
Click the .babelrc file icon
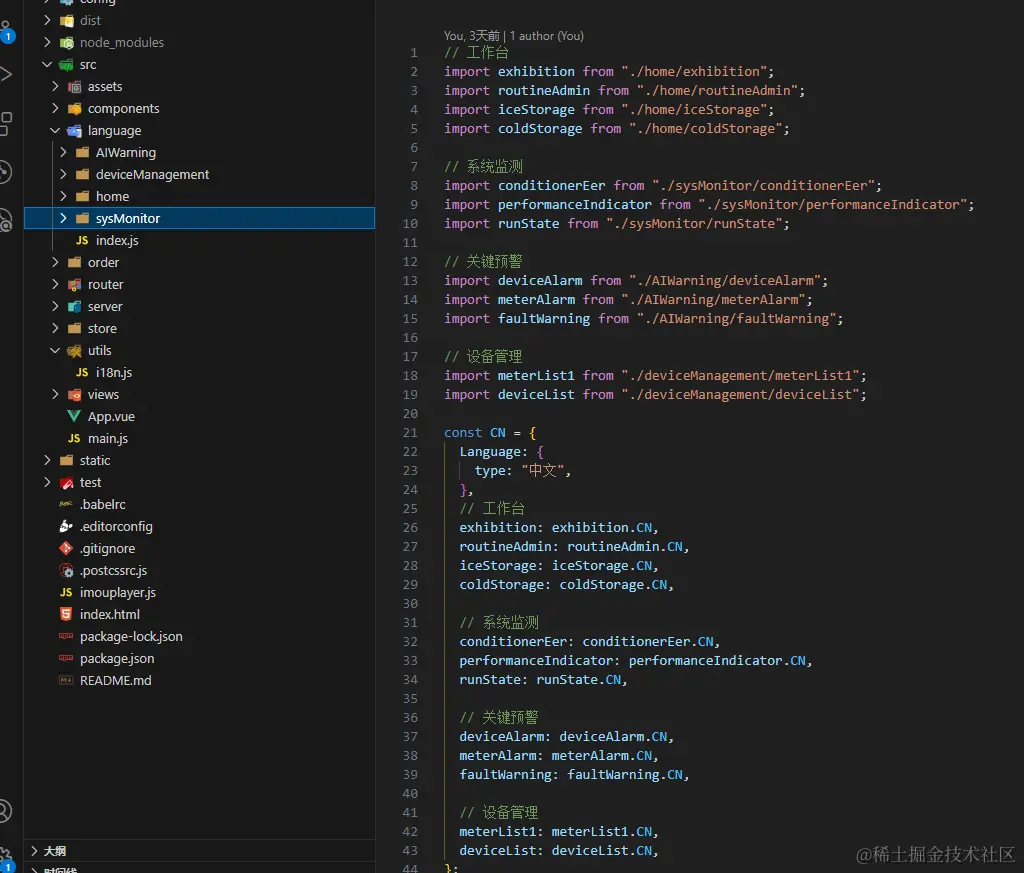coord(66,504)
